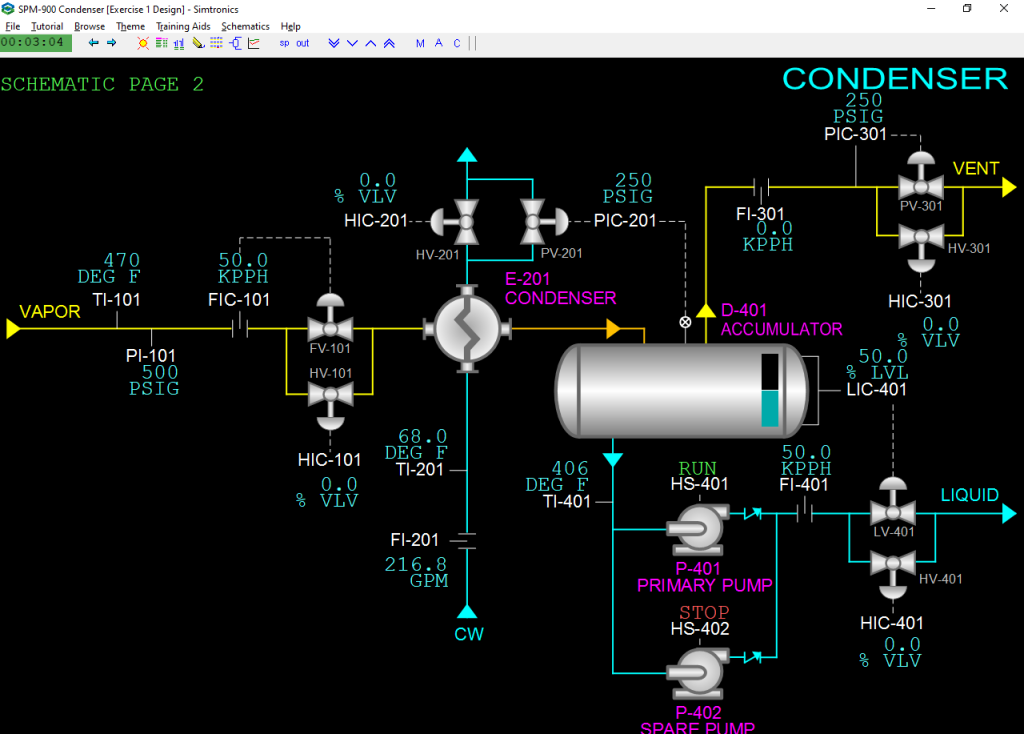Click the 'out' output toolbar button
This screenshot has height=734, width=1024.
point(302,43)
